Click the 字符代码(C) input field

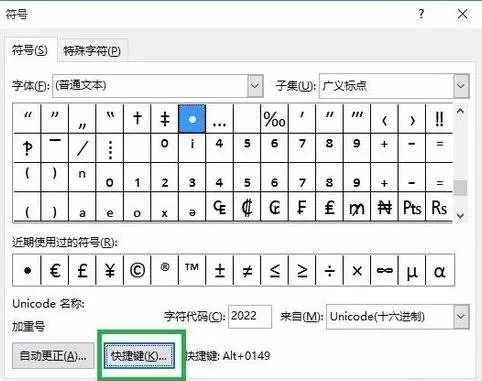tap(250, 317)
